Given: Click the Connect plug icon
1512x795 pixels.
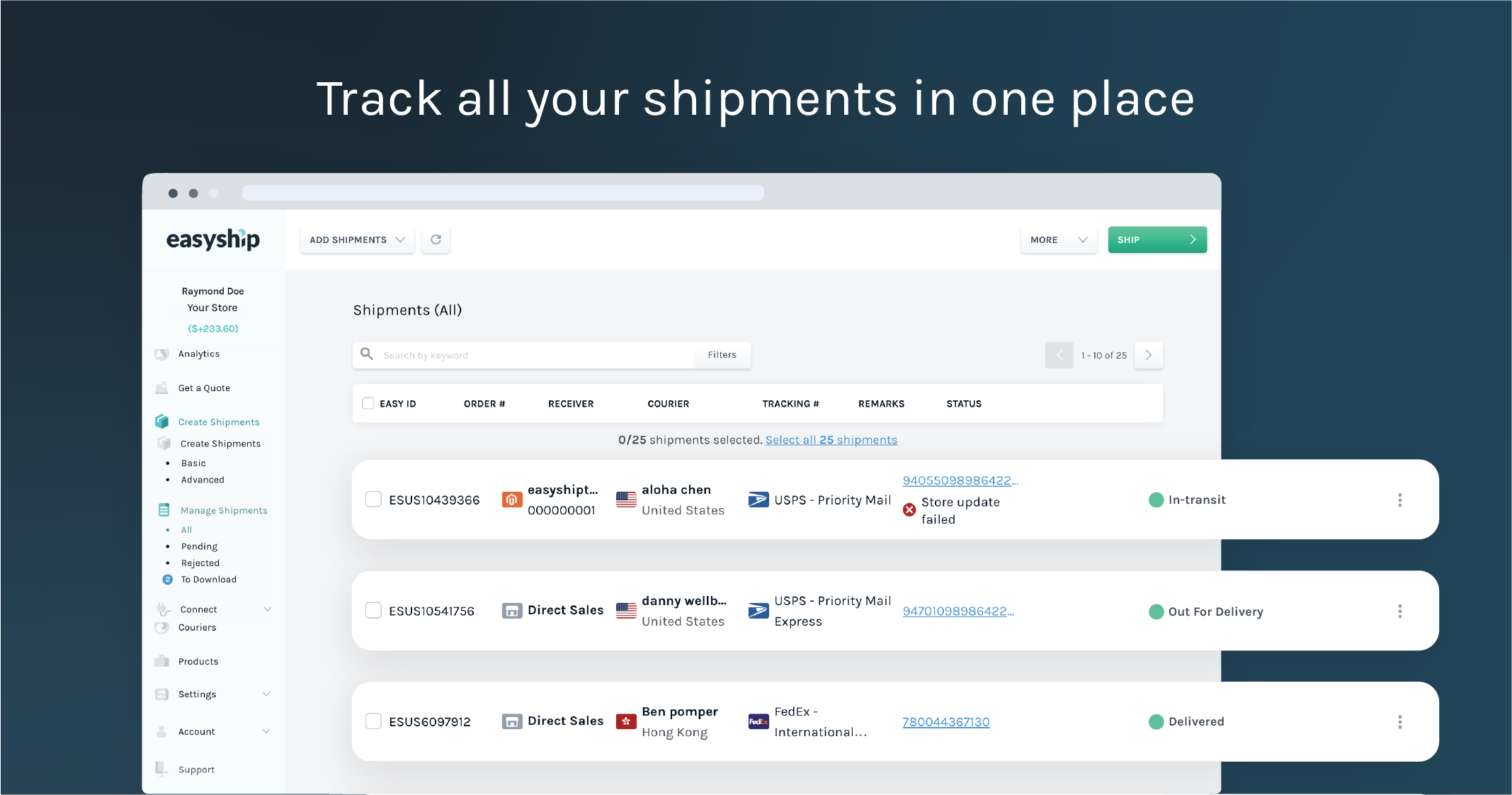Looking at the screenshot, I should [163, 609].
